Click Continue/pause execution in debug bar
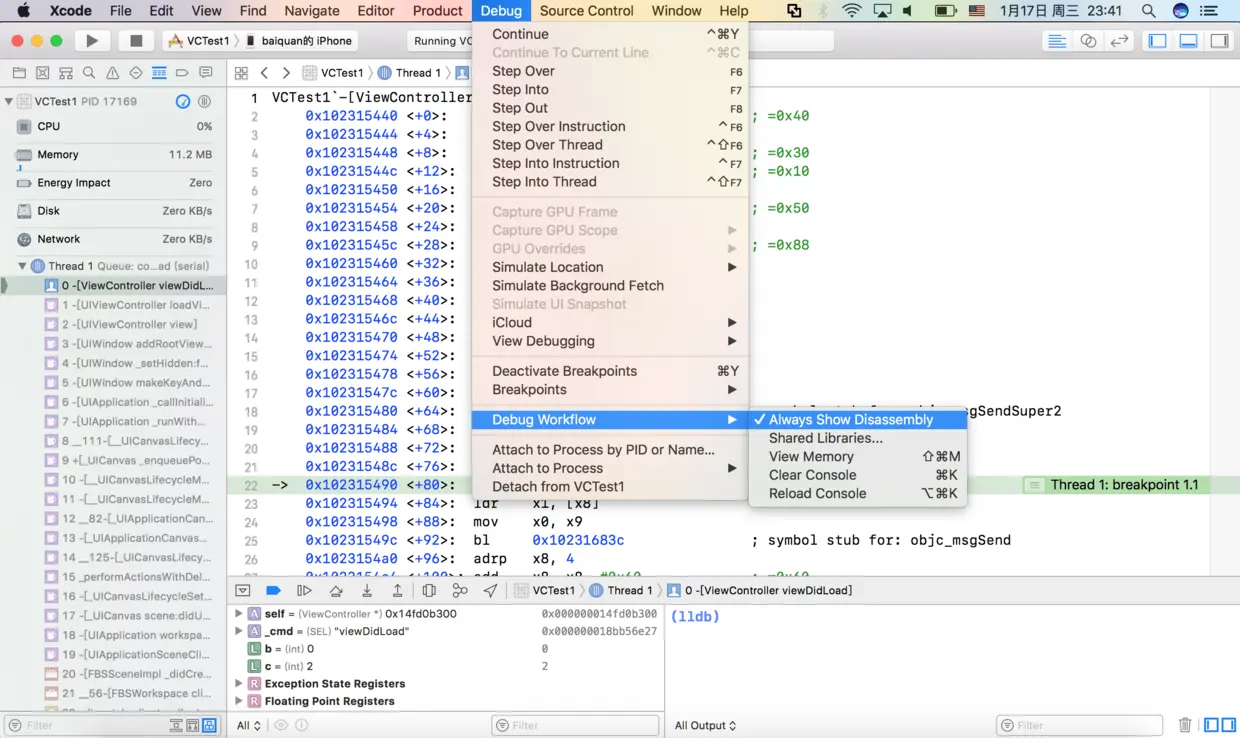Viewport: 1240px width, 738px height. point(305,591)
